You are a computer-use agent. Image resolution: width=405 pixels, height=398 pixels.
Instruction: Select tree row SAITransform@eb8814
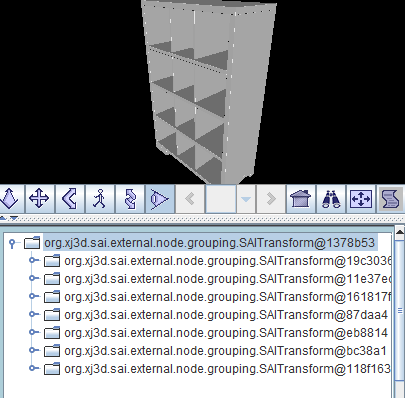[226, 333]
